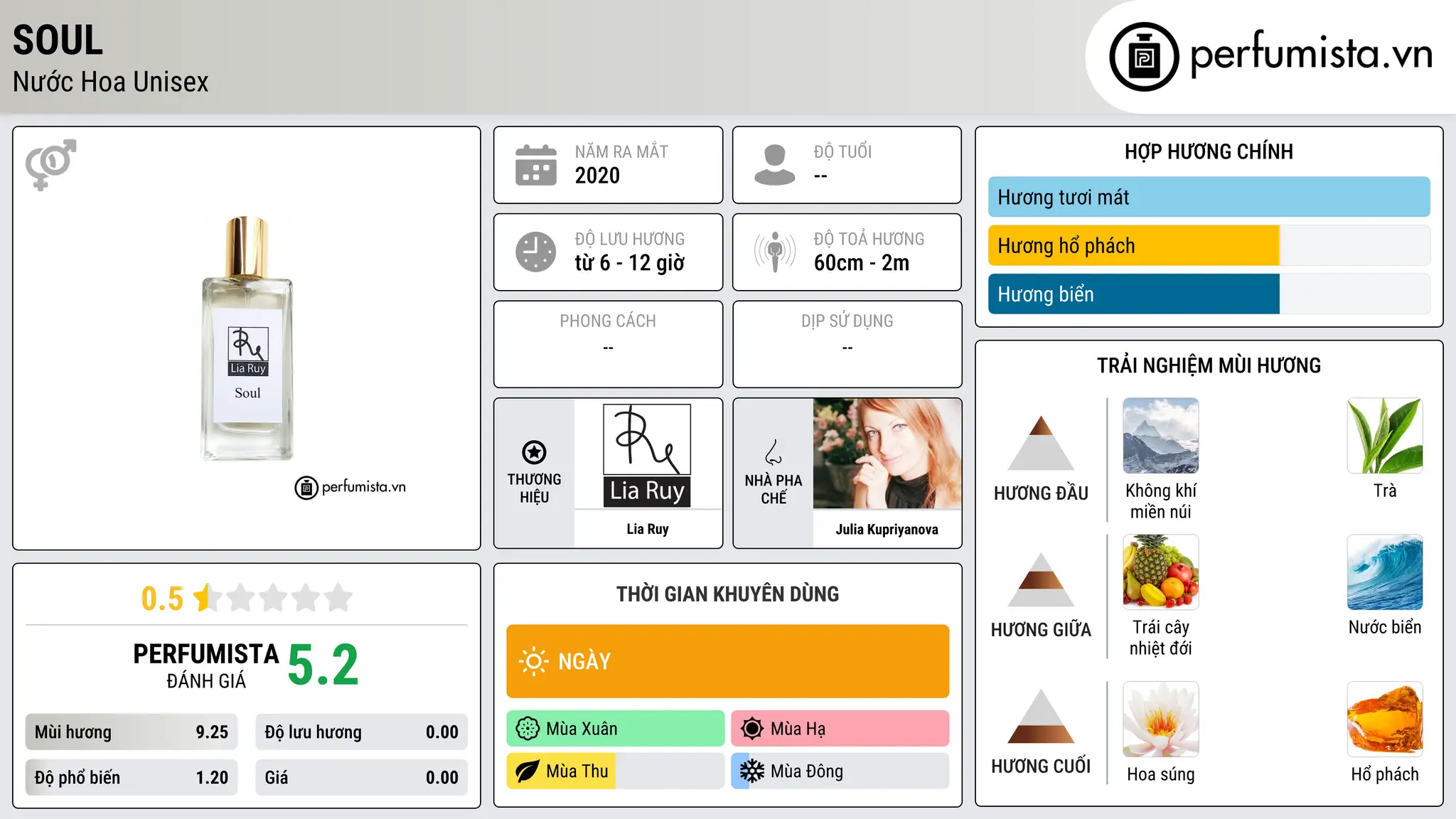Click the Nước Hoa Unisex subtitle
1456x819 pixels.
tap(111, 82)
